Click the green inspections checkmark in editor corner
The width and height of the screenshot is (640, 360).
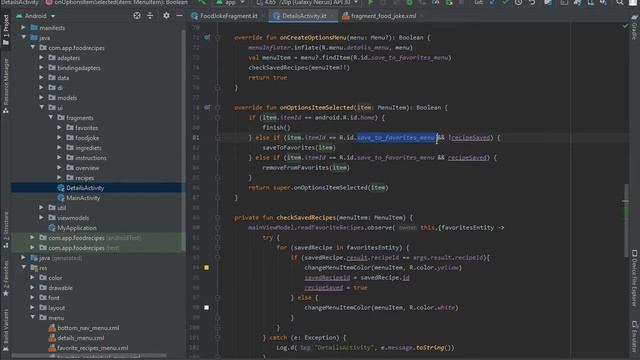point(625,26)
